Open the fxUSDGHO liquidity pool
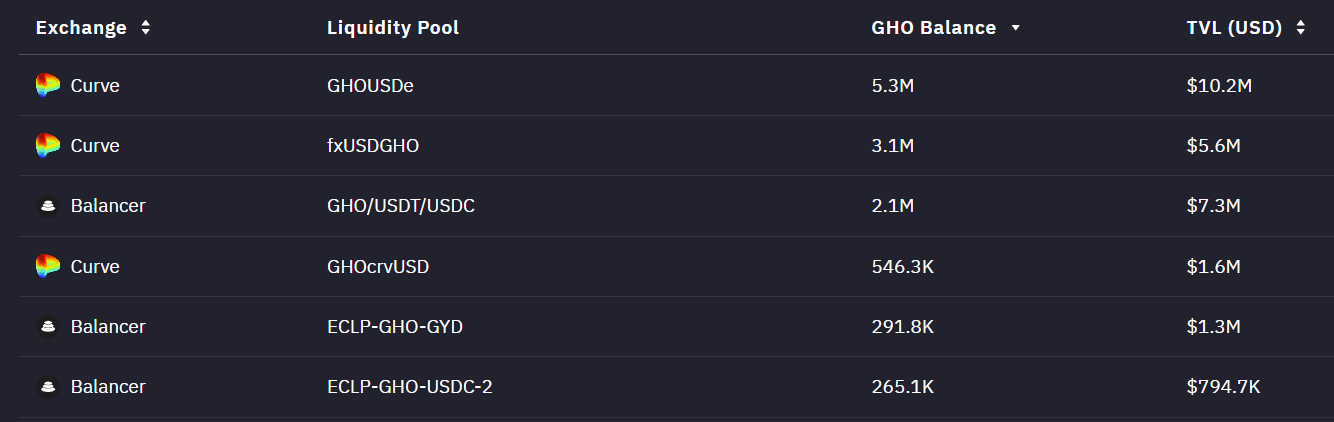This screenshot has width=1334, height=422. click(373, 146)
